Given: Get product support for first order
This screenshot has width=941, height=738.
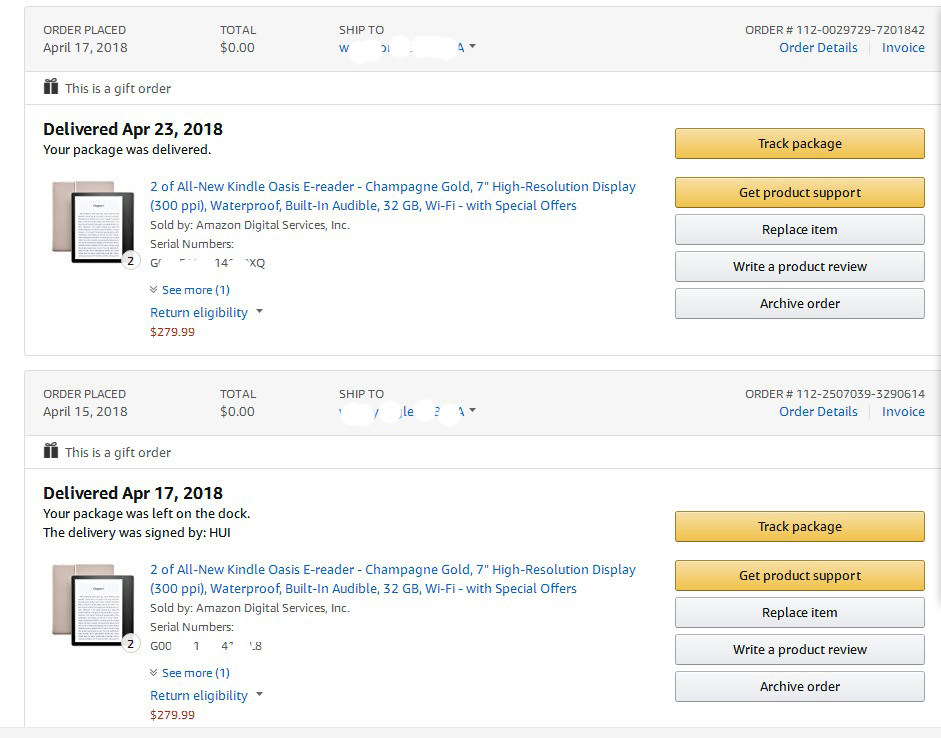Looking at the screenshot, I should (799, 192).
